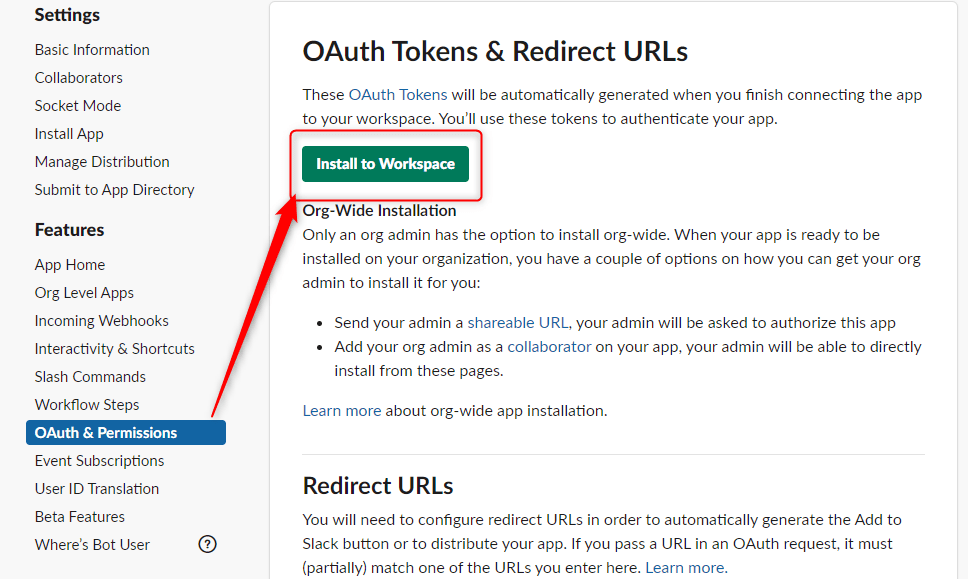The image size is (968, 579).
Task: Open Basic Information settings
Action: (x=92, y=49)
